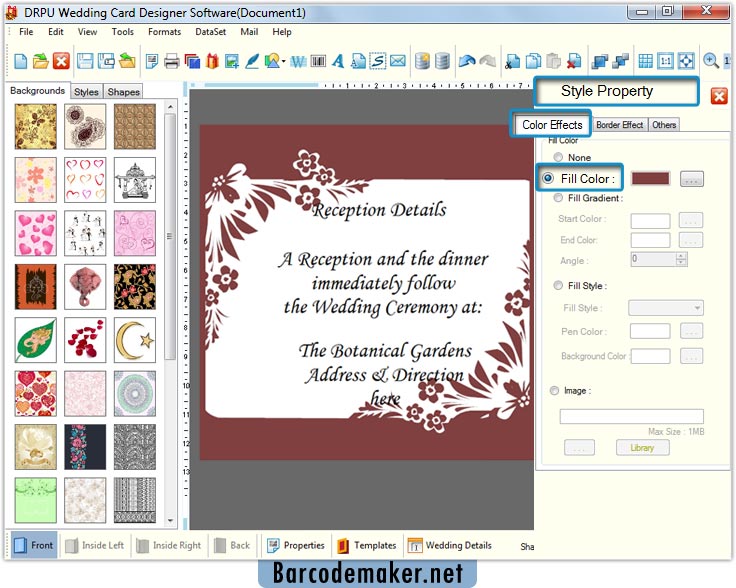Image resolution: width=736 pixels, height=588 pixels.
Task: Click the Pen Color swatch box
Action: (650, 331)
